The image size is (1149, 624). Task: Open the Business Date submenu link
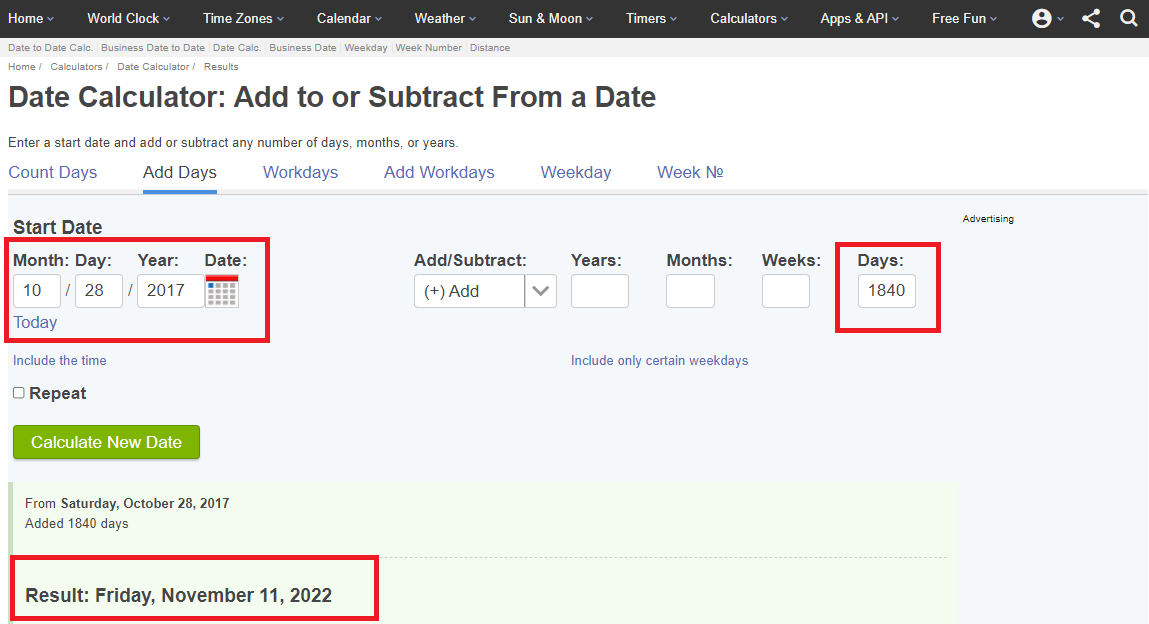tap(303, 48)
